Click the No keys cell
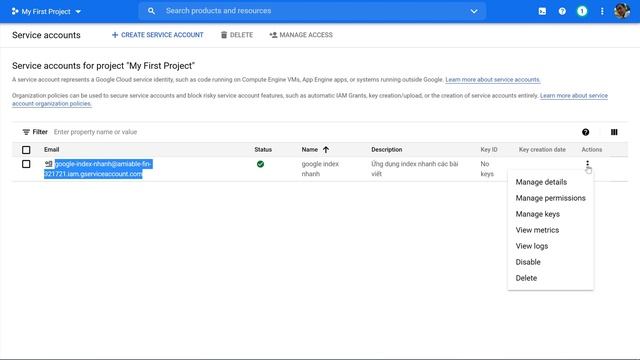640x360 pixels. [487, 169]
